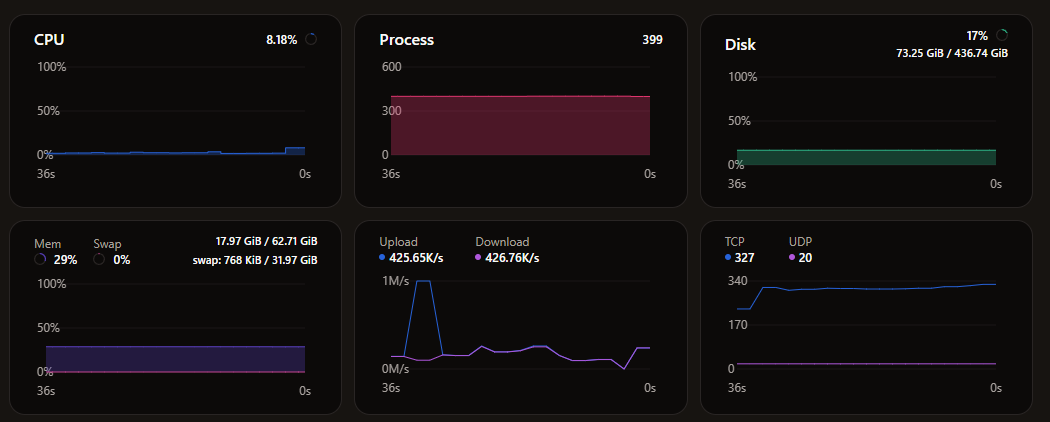Click the 426.76K/s download speed
The height and width of the screenshot is (422, 1050).
click(x=512, y=258)
